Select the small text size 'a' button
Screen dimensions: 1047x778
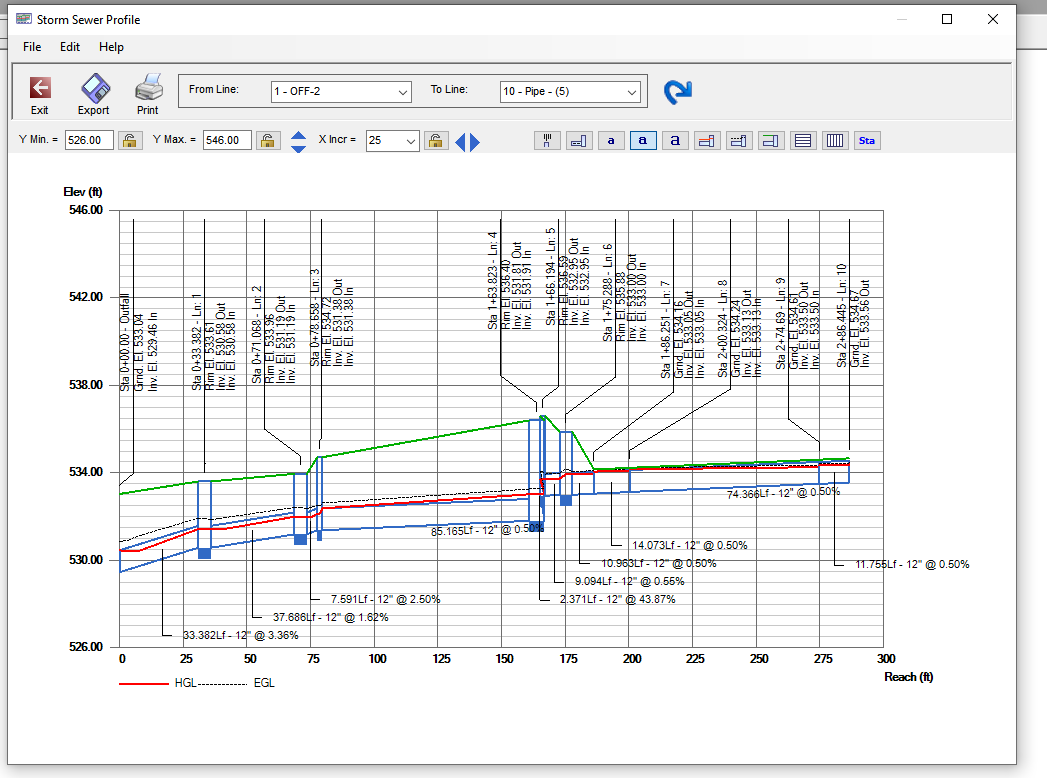pos(611,140)
